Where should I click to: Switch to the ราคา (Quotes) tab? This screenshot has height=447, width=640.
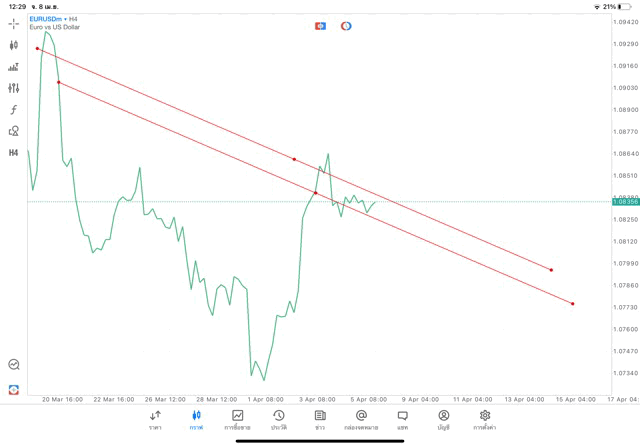[156, 419]
